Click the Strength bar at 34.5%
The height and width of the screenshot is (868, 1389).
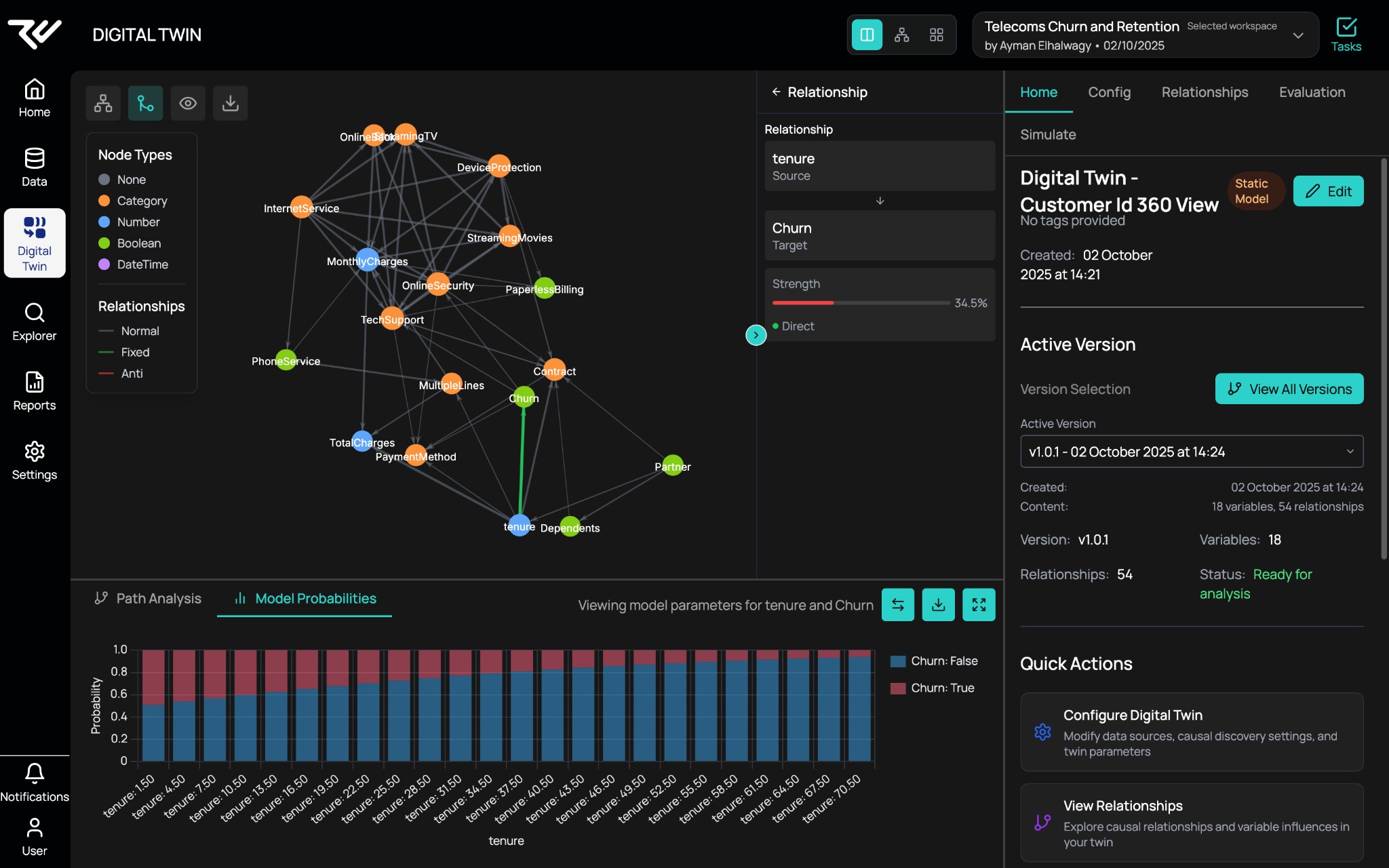pyautogui.click(x=860, y=302)
